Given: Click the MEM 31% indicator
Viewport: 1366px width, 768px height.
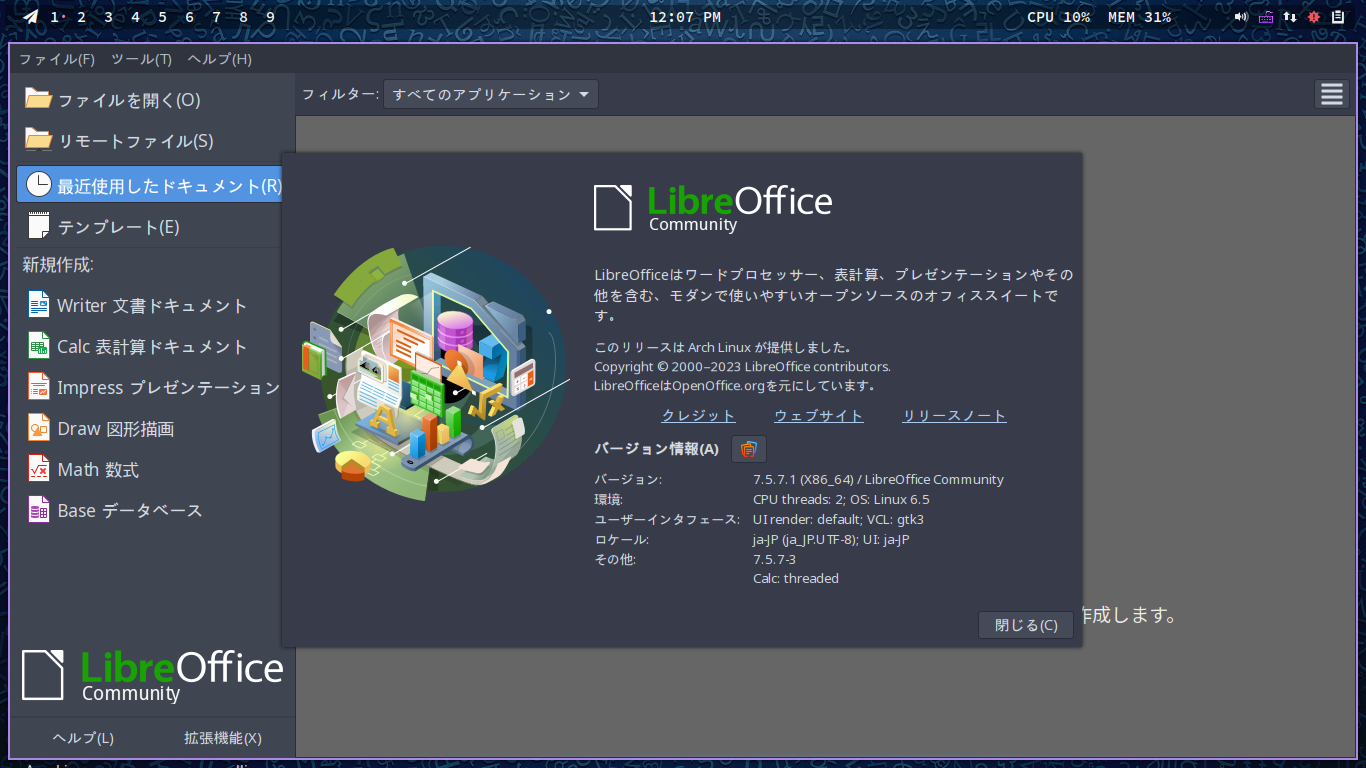Looking at the screenshot, I should (1139, 17).
